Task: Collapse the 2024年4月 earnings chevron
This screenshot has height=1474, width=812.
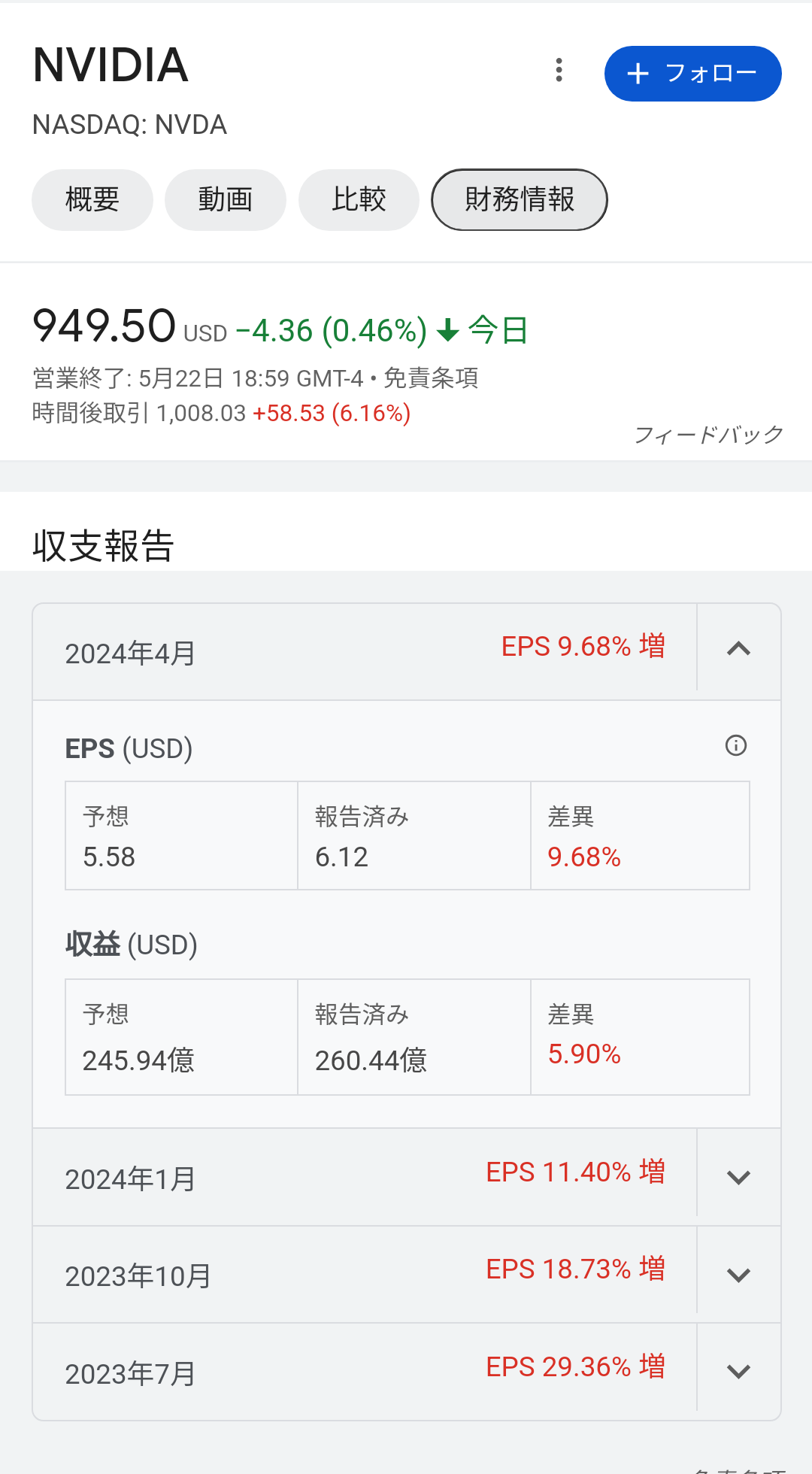Action: [739, 648]
